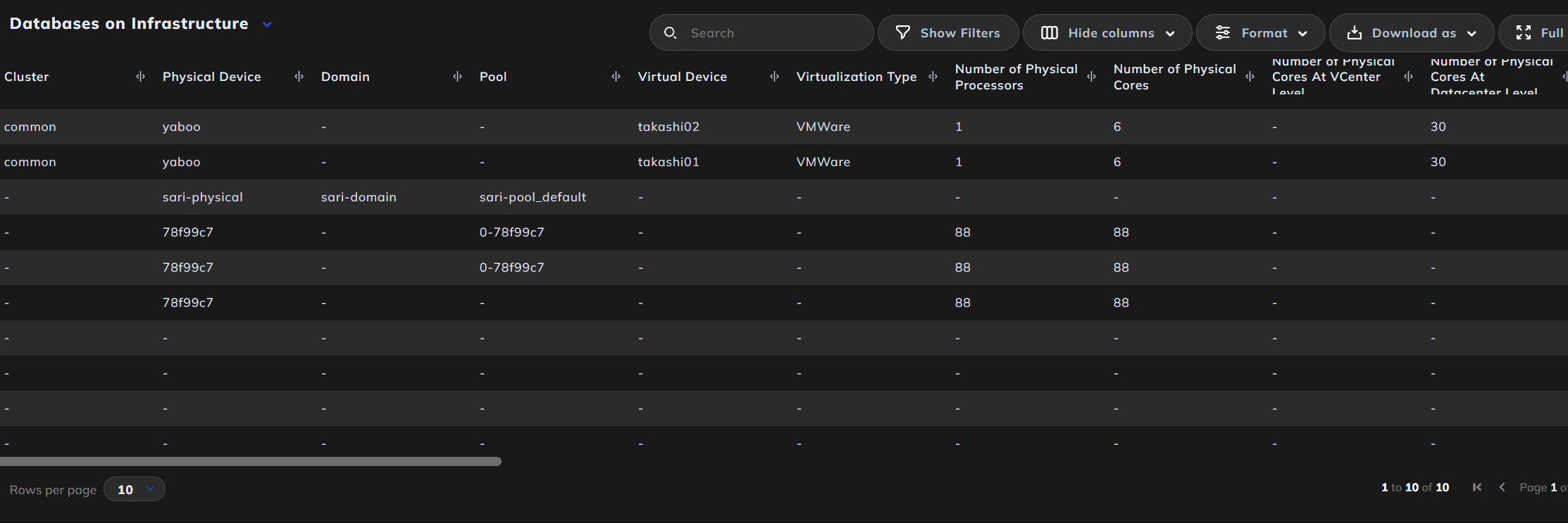Expand the Databases on Infrastructure title dropdown
1568x523 pixels.
[x=267, y=25]
